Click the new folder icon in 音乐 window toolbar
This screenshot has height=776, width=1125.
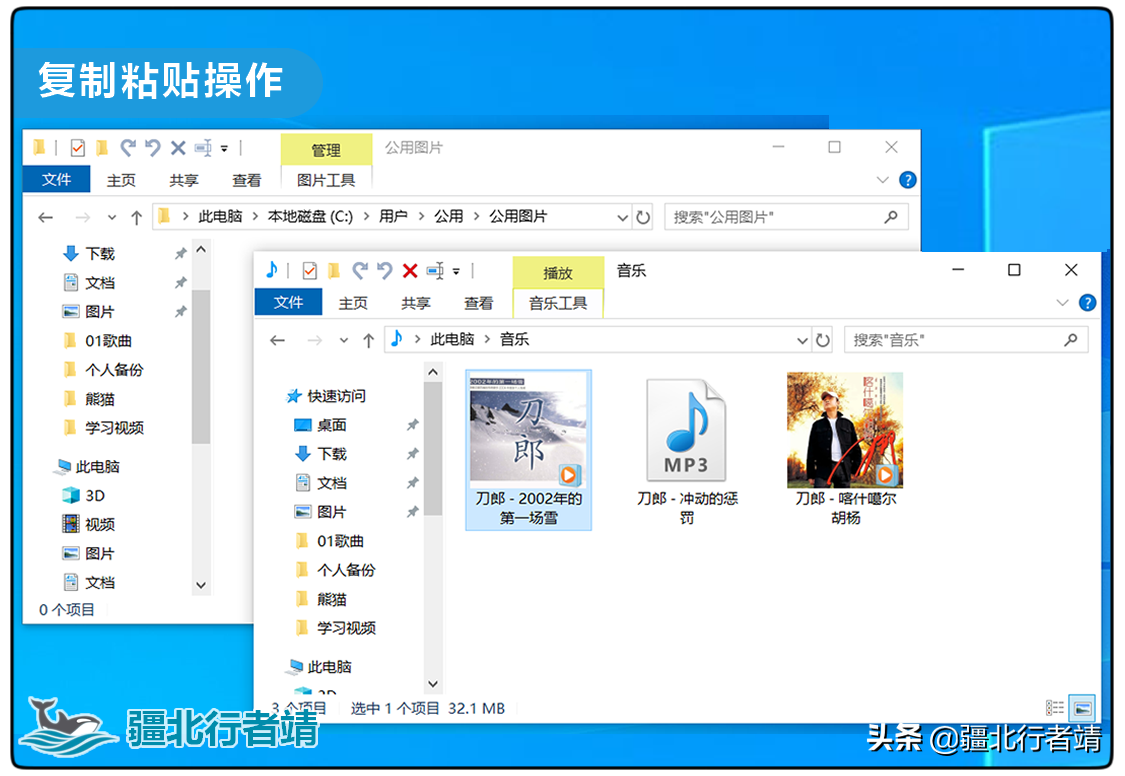pyautogui.click(x=334, y=270)
